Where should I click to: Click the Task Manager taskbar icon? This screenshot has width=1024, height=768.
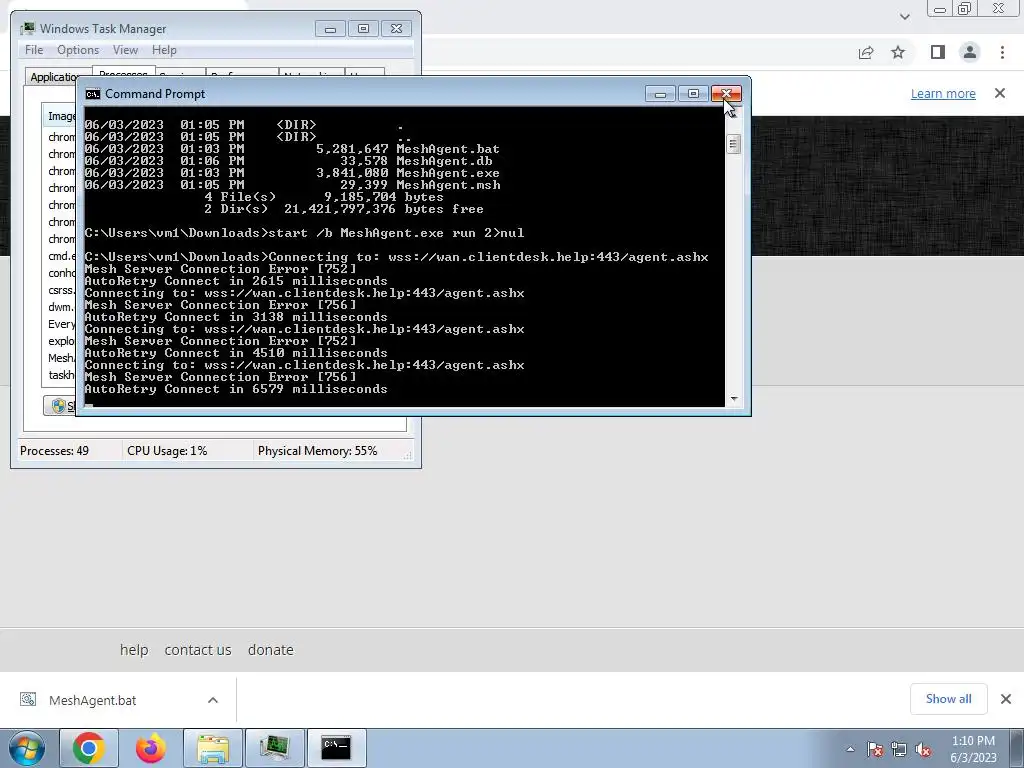click(x=274, y=748)
